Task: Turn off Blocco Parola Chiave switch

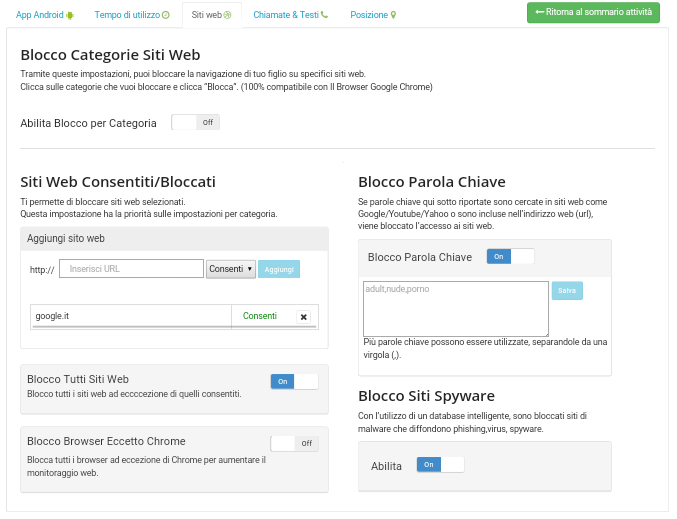Action: click(510, 257)
